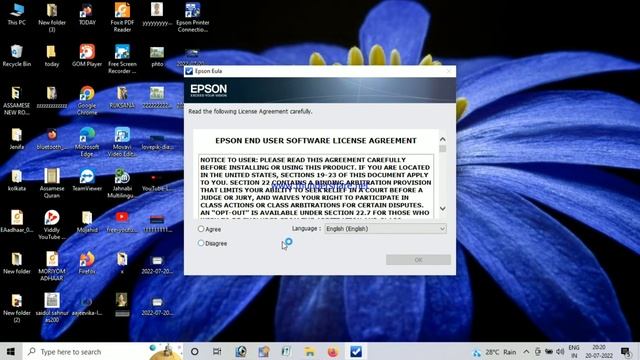Click the Epson installer taskbar button
Viewport: 640px width, 360px height.
(356, 351)
